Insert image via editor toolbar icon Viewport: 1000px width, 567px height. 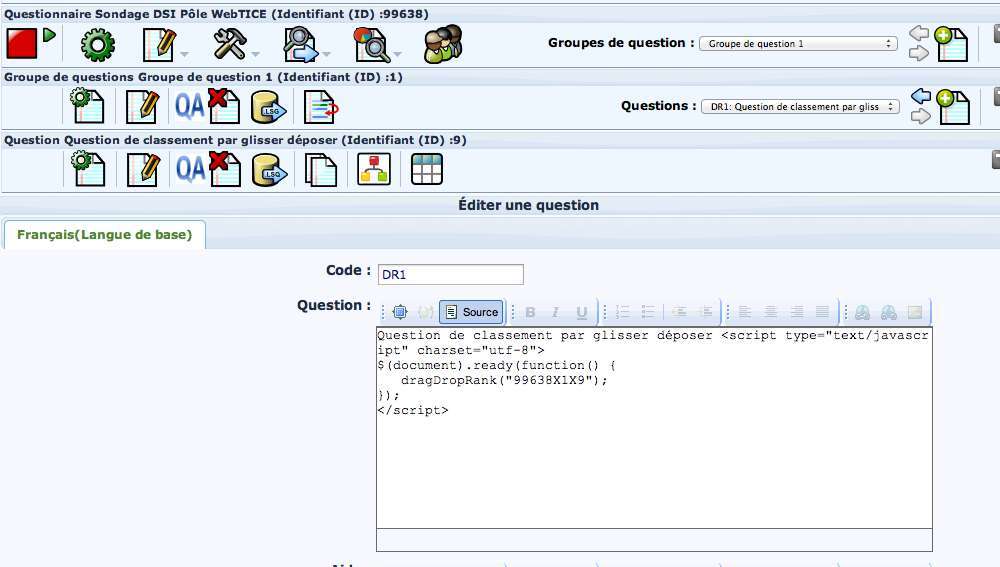click(x=915, y=312)
